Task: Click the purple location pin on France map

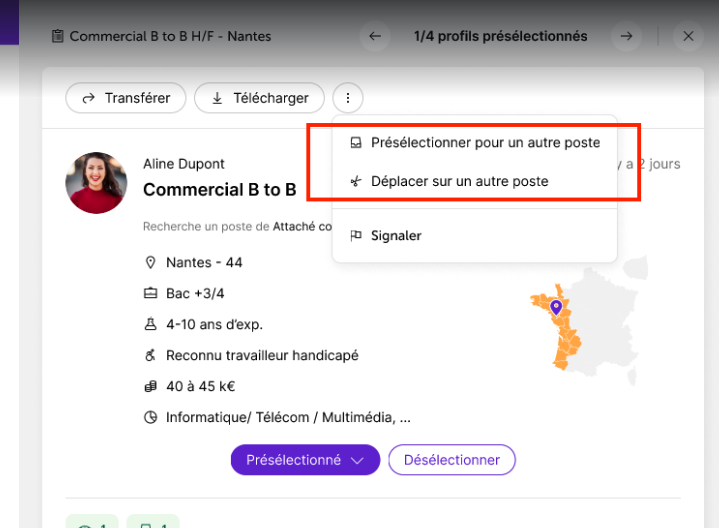Action: pos(556,307)
